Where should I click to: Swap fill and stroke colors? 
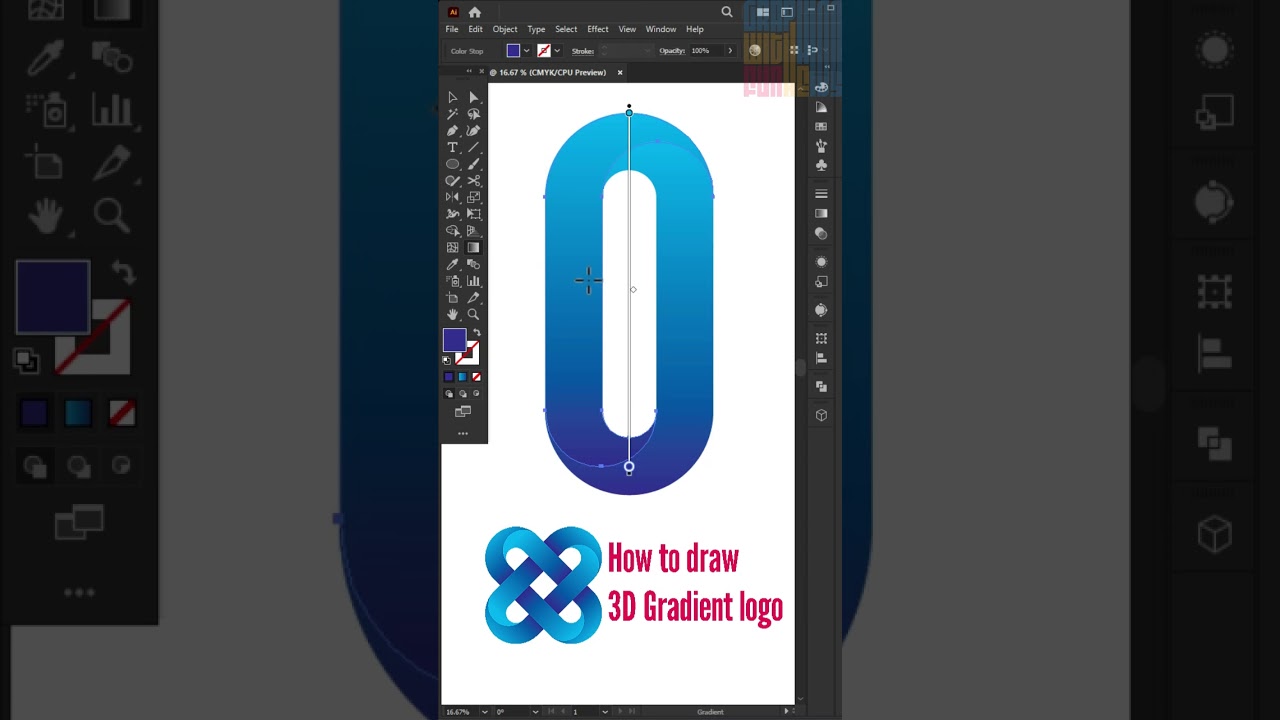476,333
